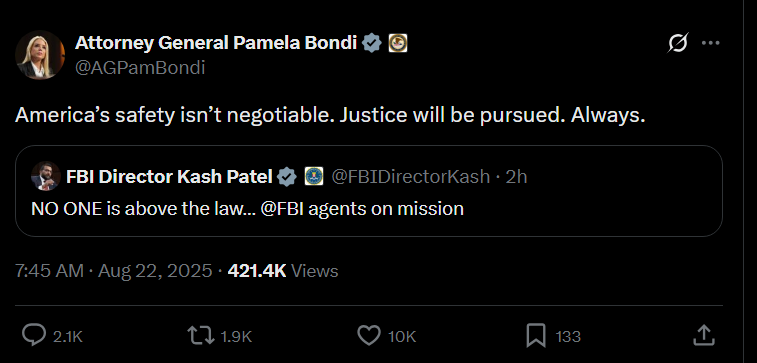Click the reply speech bubble icon
Image resolution: width=757 pixels, height=363 pixels.
pyautogui.click(x=34, y=335)
